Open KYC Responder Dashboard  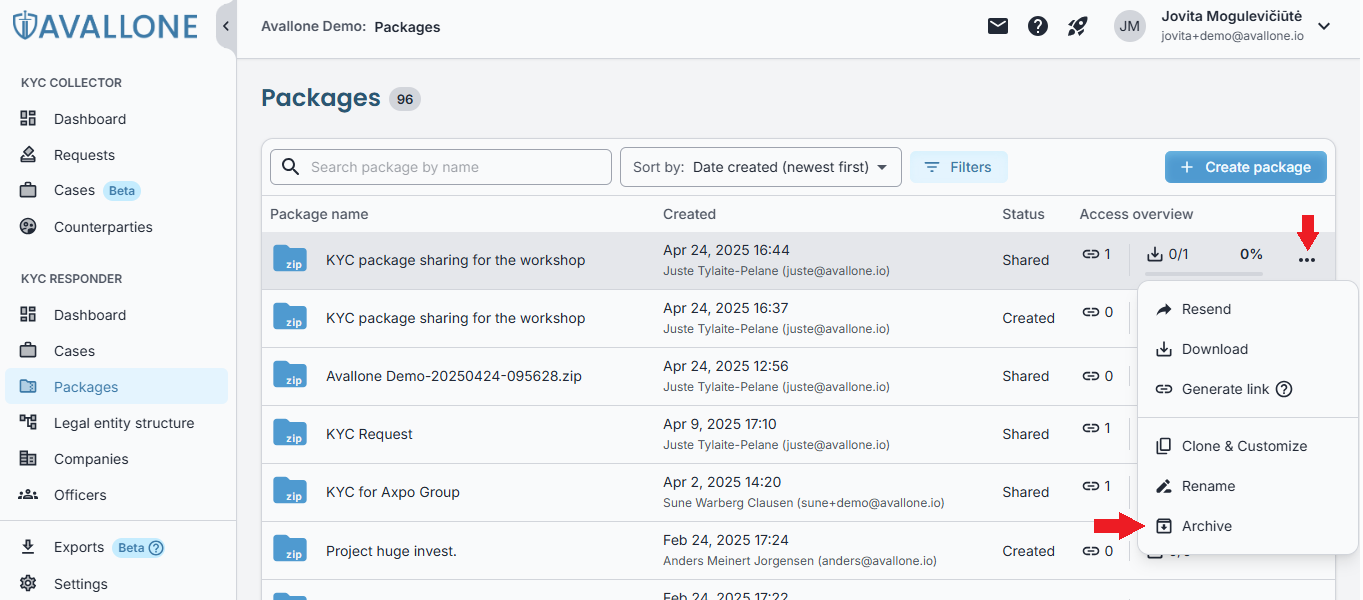[x=90, y=315]
